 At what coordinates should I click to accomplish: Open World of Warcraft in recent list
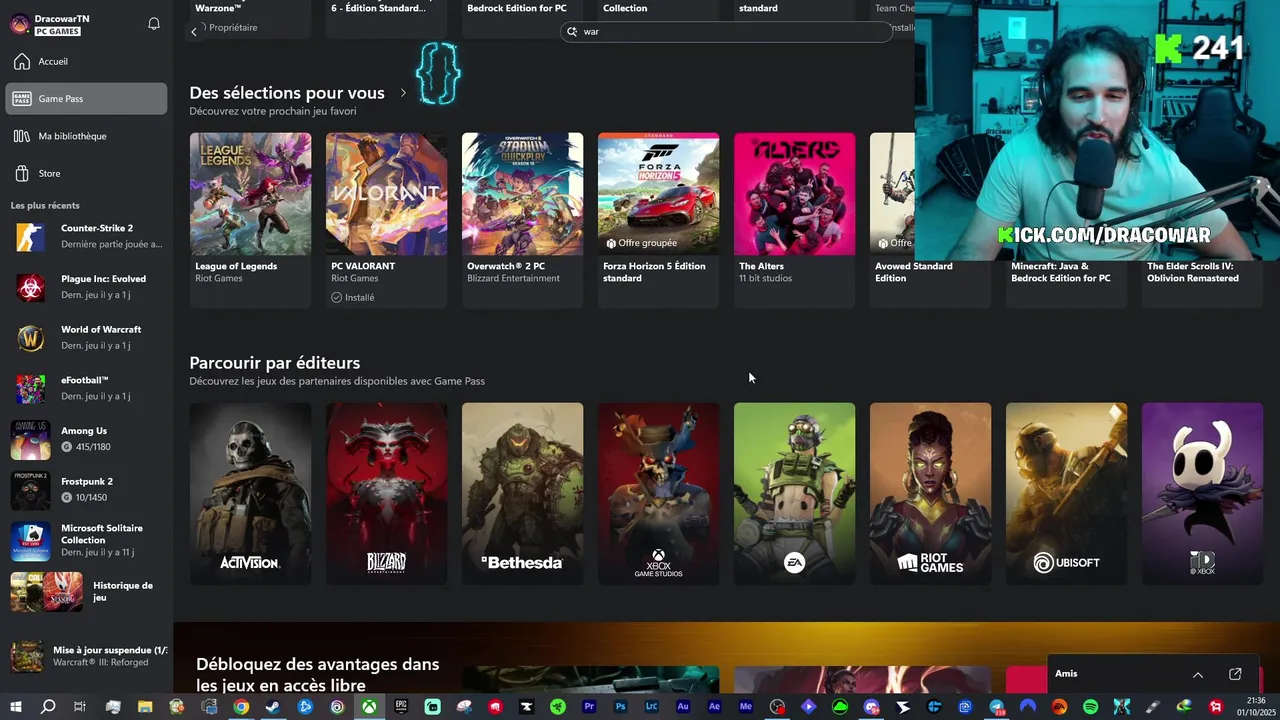pyautogui.click(x=86, y=337)
